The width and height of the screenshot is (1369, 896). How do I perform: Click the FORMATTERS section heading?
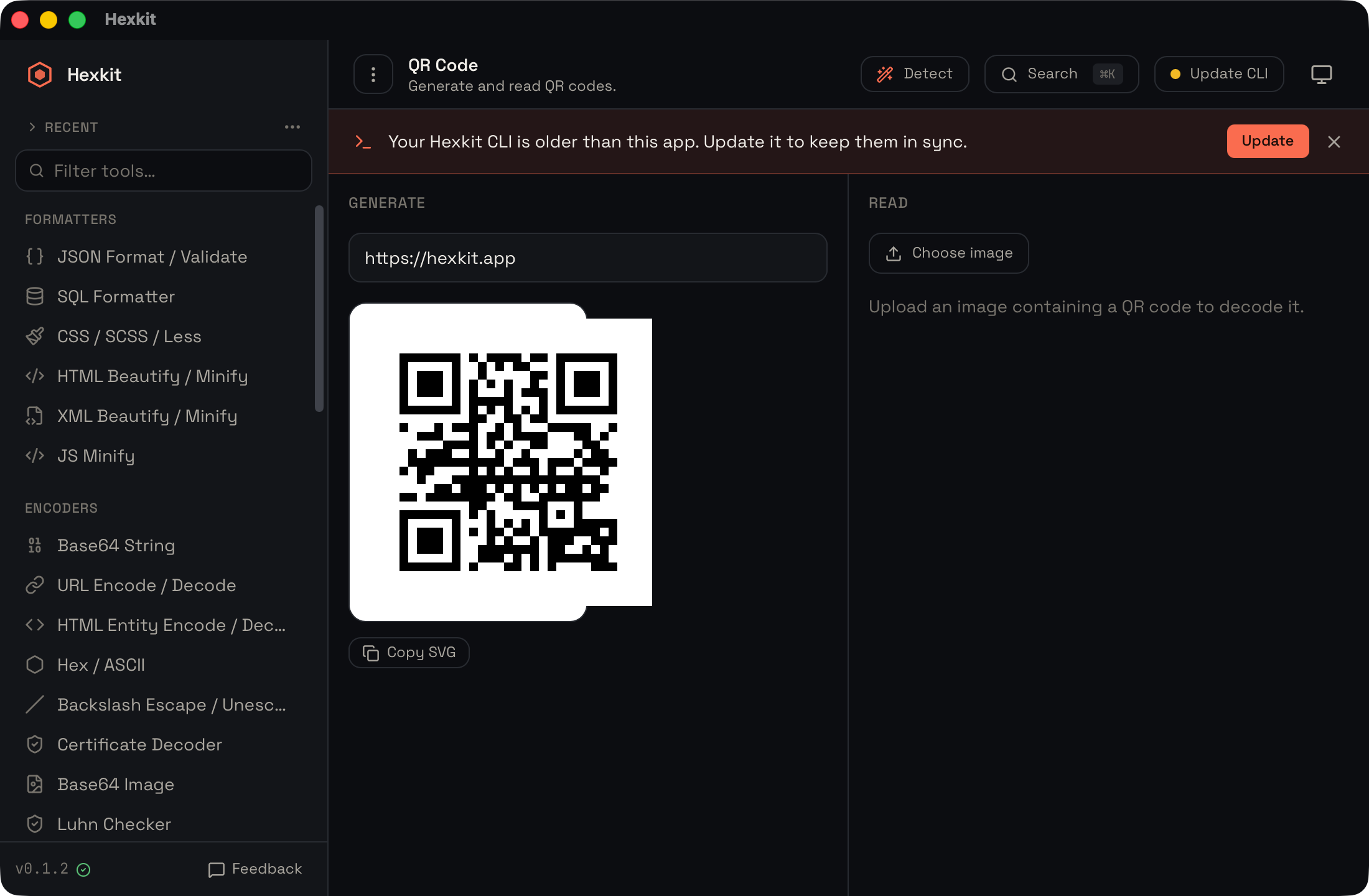tap(70, 220)
